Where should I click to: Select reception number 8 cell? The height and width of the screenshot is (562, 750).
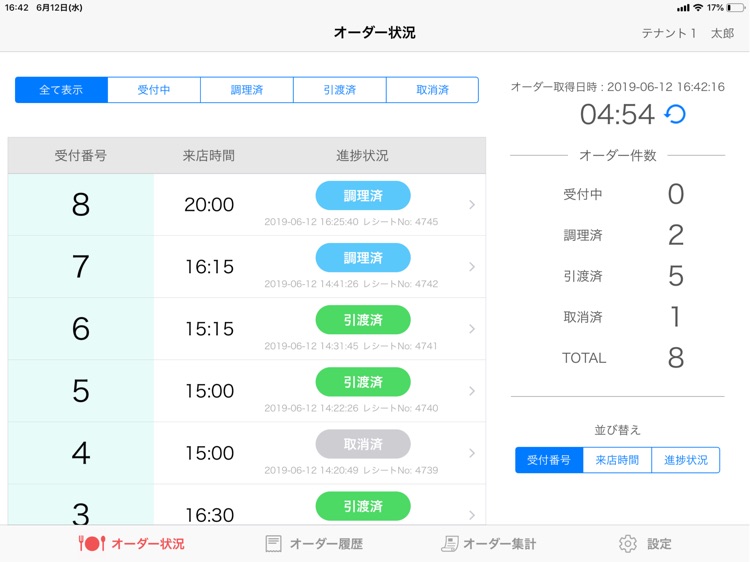coord(81,205)
